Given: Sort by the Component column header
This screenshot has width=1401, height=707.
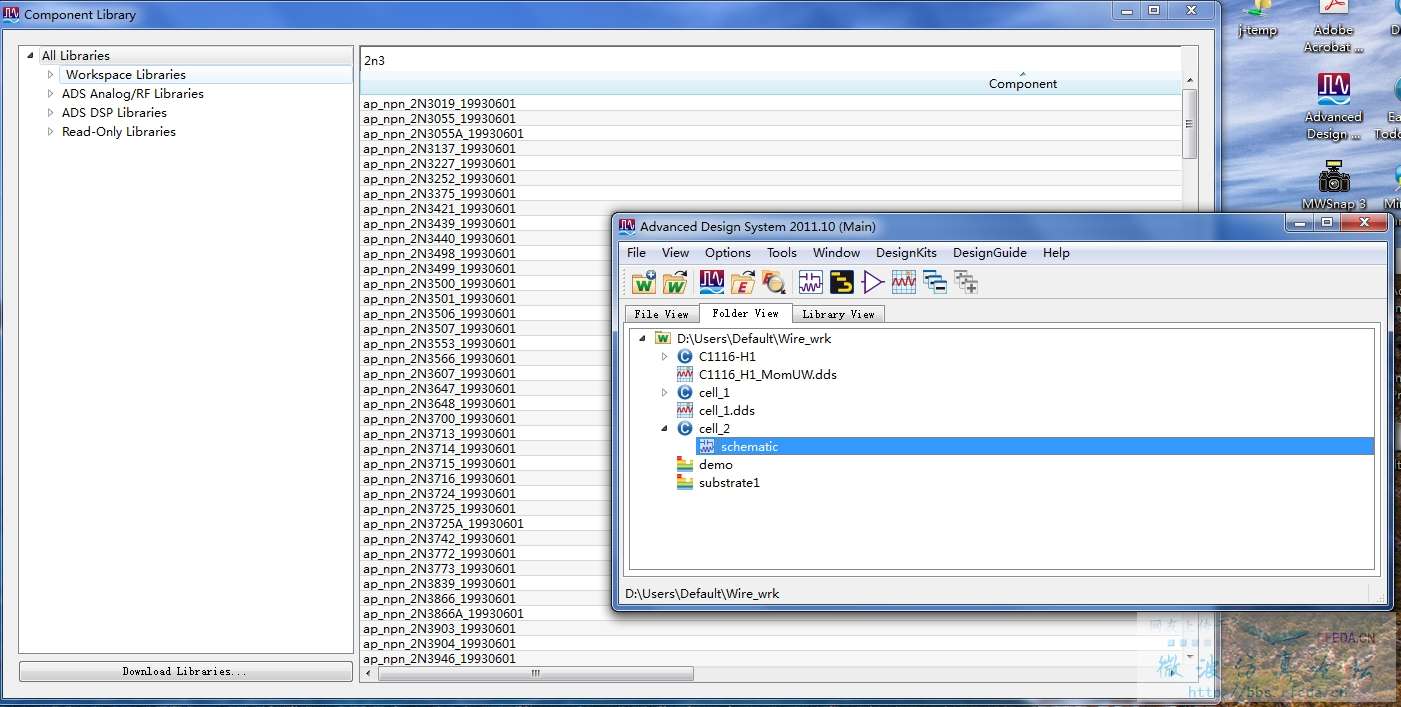Looking at the screenshot, I should pos(1022,84).
